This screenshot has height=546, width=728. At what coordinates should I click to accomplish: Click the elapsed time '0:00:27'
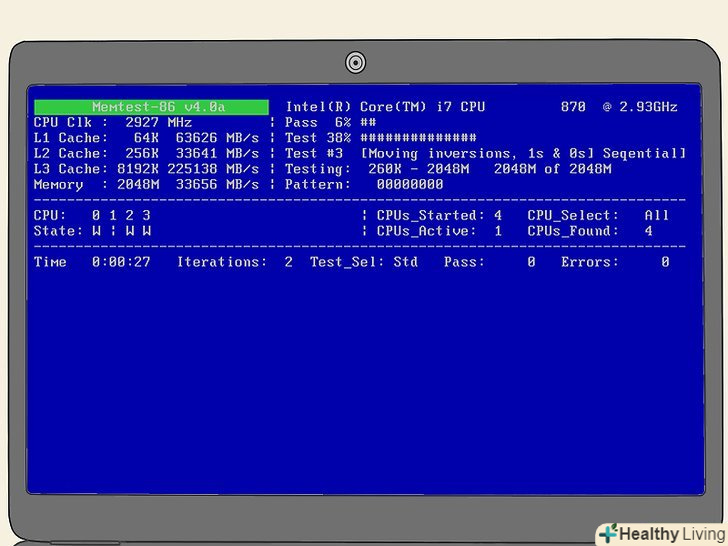tap(121, 262)
